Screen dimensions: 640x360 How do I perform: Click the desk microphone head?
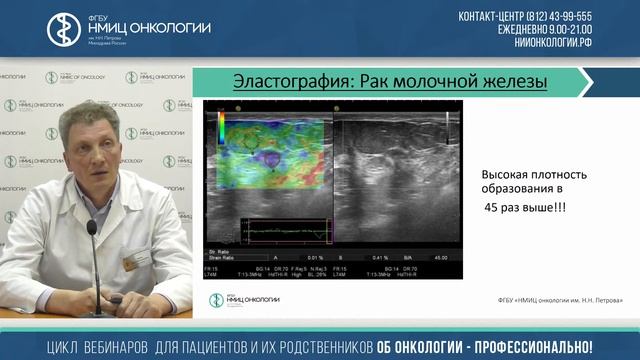point(92,227)
